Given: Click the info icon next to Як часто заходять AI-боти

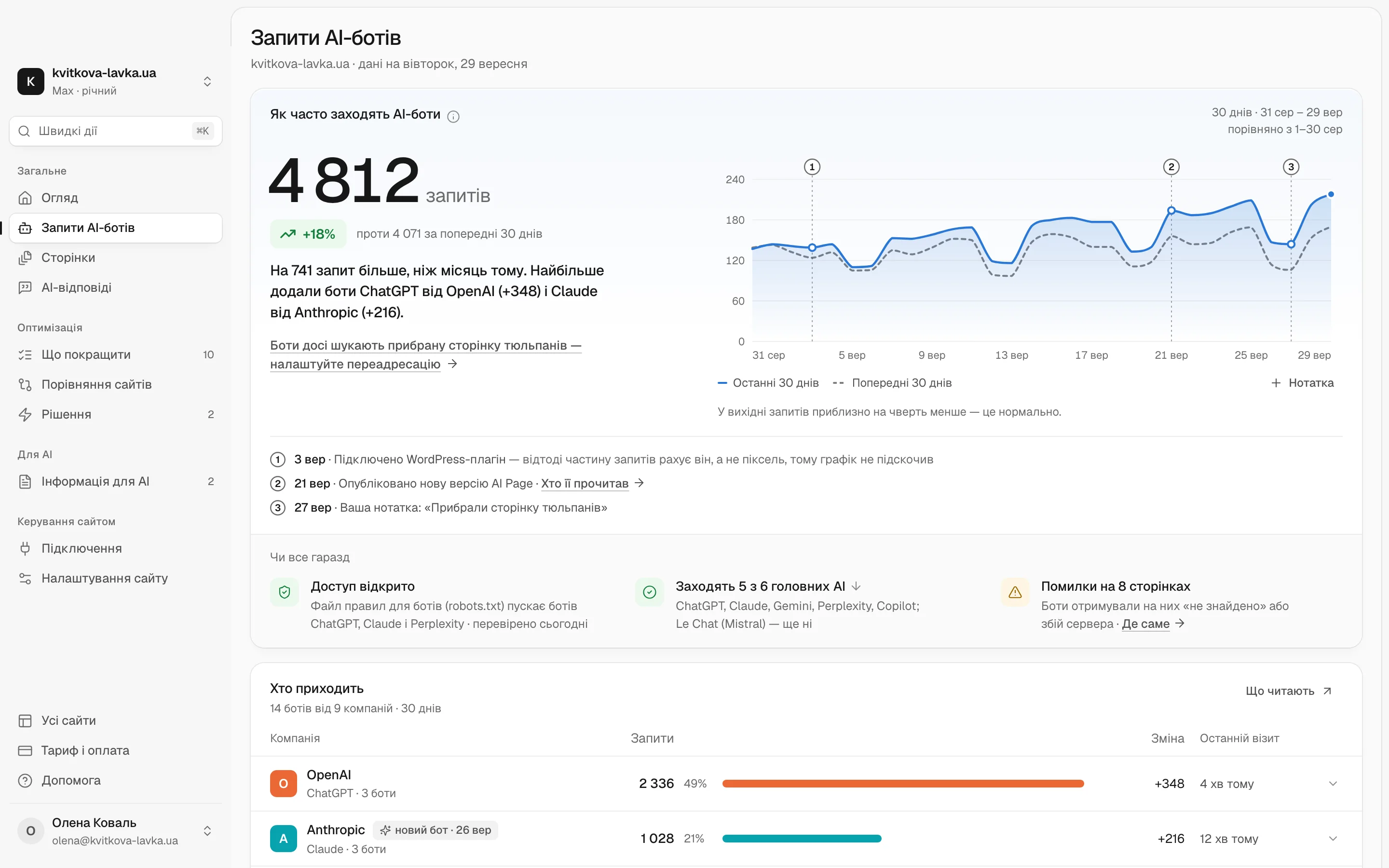Looking at the screenshot, I should click(453, 117).
